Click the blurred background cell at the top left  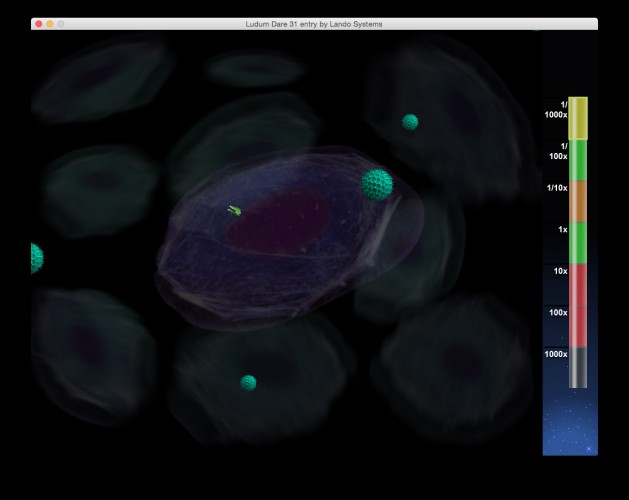tap(102, 79)
